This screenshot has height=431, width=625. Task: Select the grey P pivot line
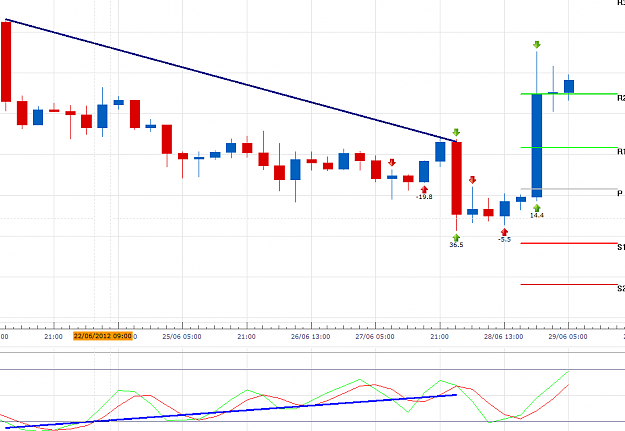[569, 189]
